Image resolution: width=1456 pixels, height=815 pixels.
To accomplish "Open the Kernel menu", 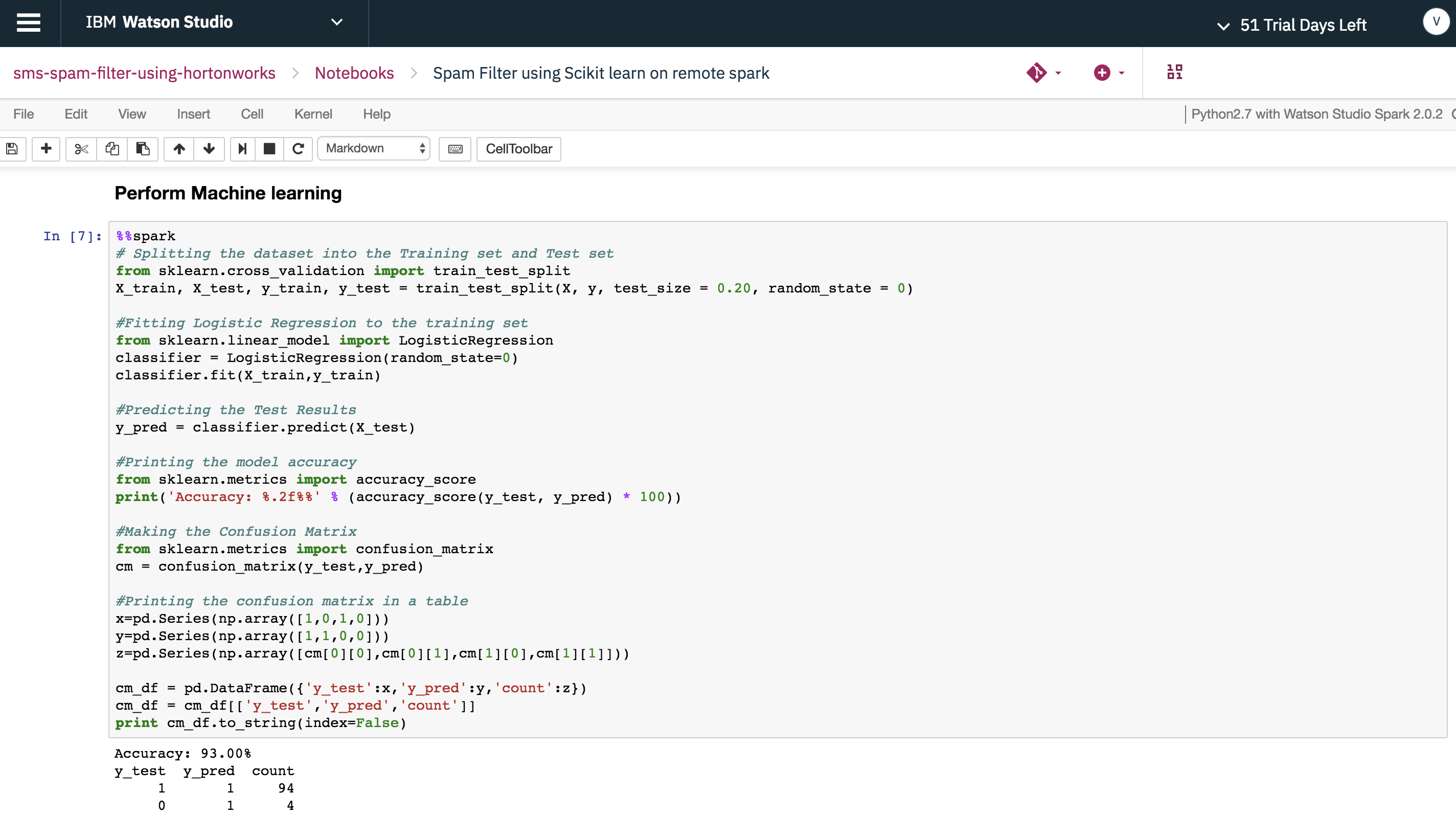I will point(313,114).
